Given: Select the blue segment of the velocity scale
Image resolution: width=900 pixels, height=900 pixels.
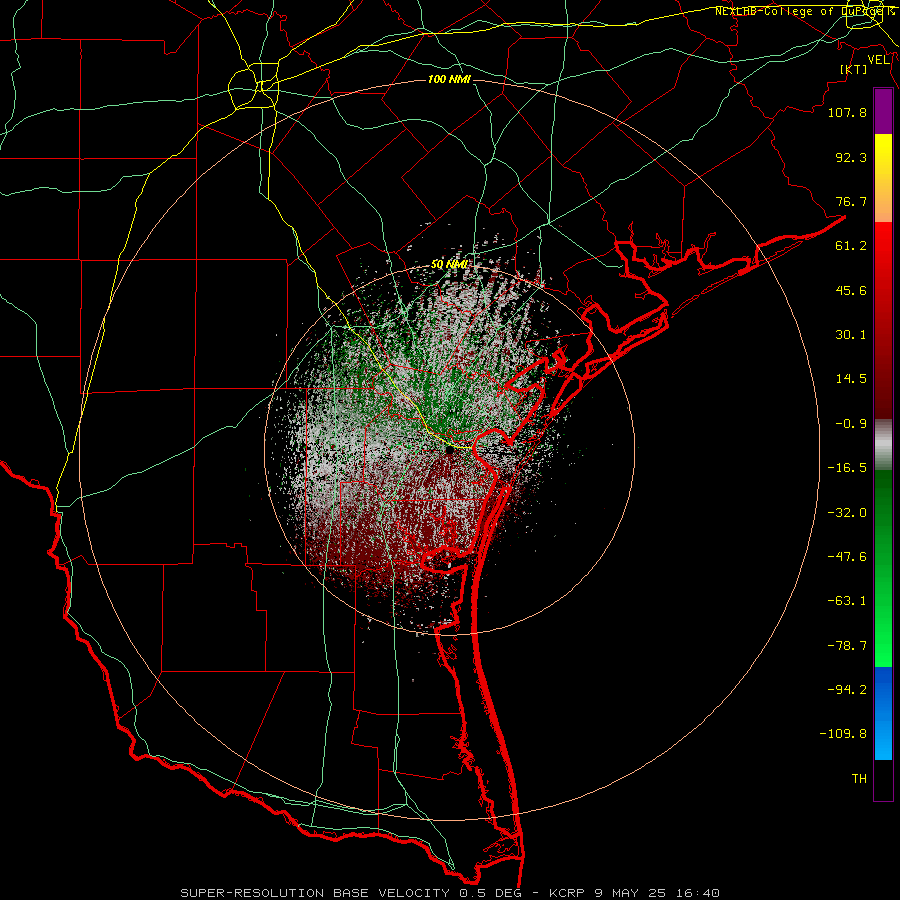Looking at the screenshot, I should point(883,713).
